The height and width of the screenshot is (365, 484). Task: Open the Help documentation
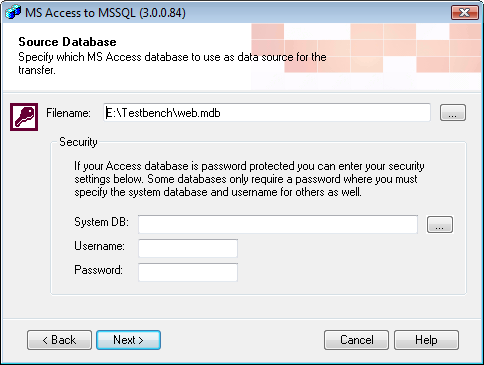426,340
